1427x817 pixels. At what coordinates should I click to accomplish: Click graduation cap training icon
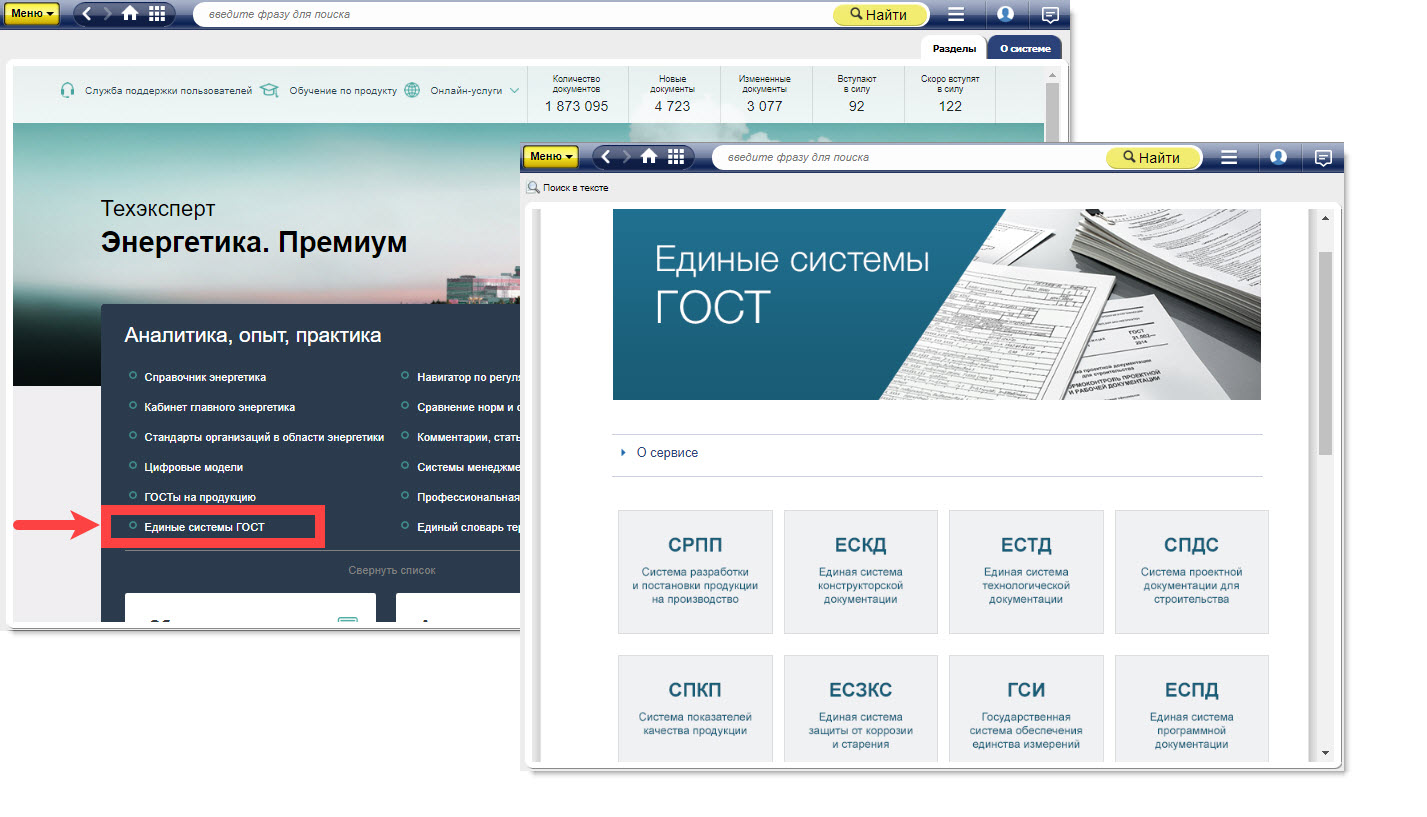coord(269,90)
